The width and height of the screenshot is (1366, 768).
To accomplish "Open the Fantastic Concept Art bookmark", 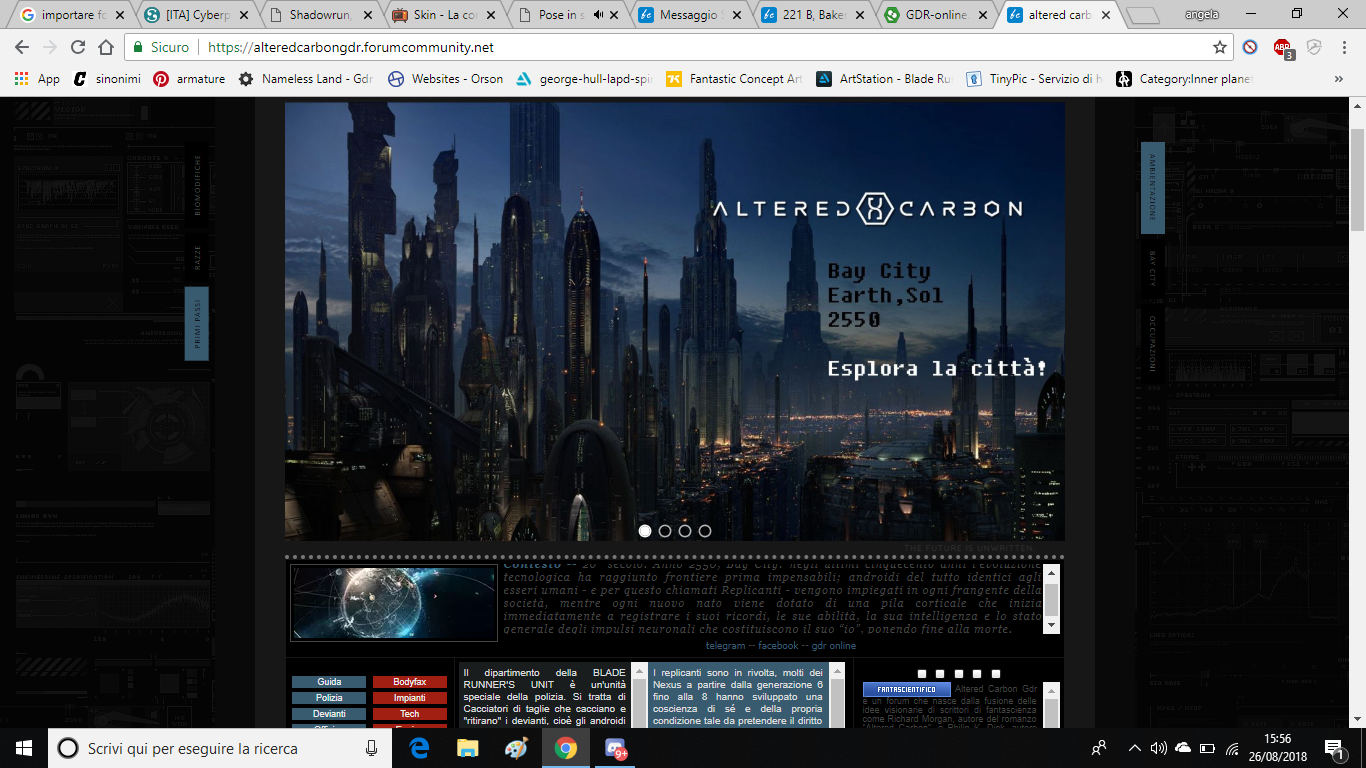I will pos(735,79).
